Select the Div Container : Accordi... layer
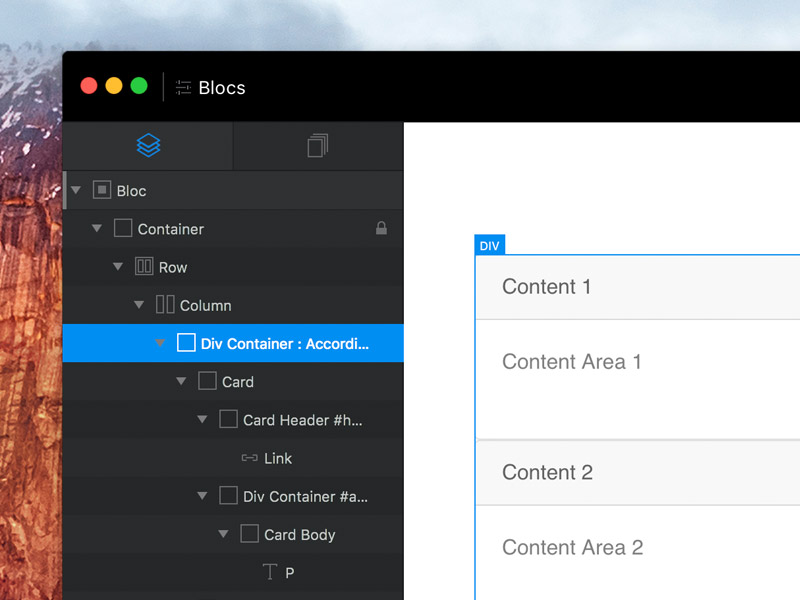Image resolution: width=800 pixels, height=600 pixels. point(233,343)
